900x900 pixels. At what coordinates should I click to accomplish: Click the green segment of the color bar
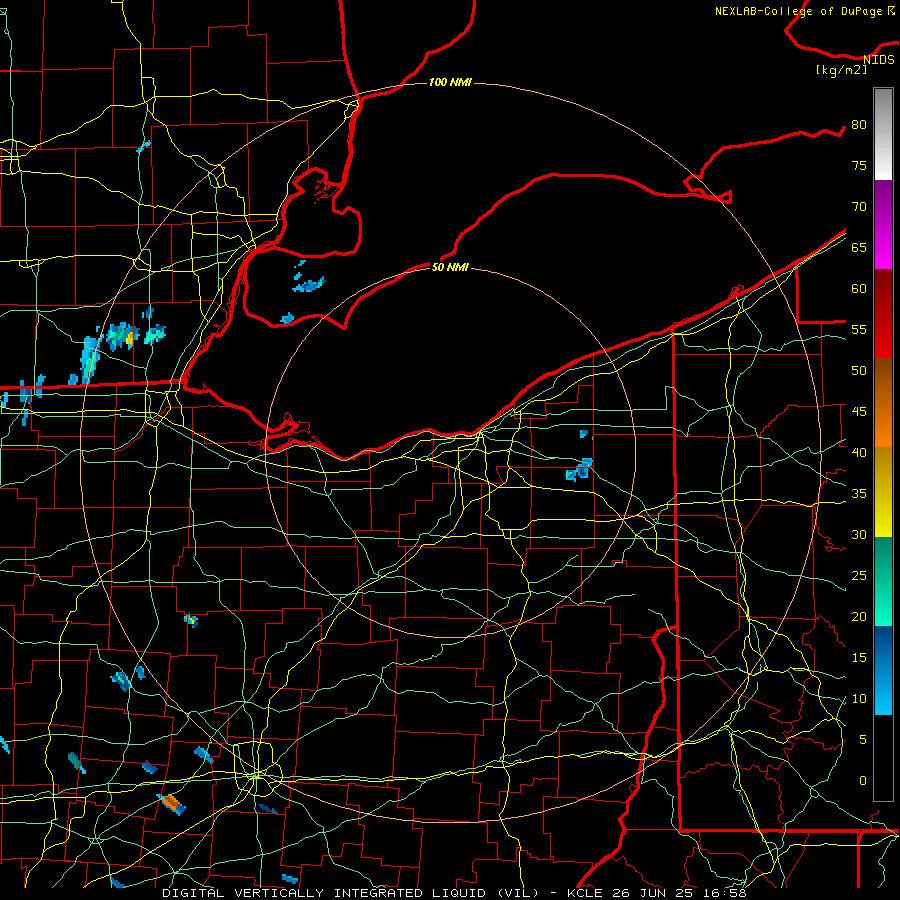(x=883, y=581)
